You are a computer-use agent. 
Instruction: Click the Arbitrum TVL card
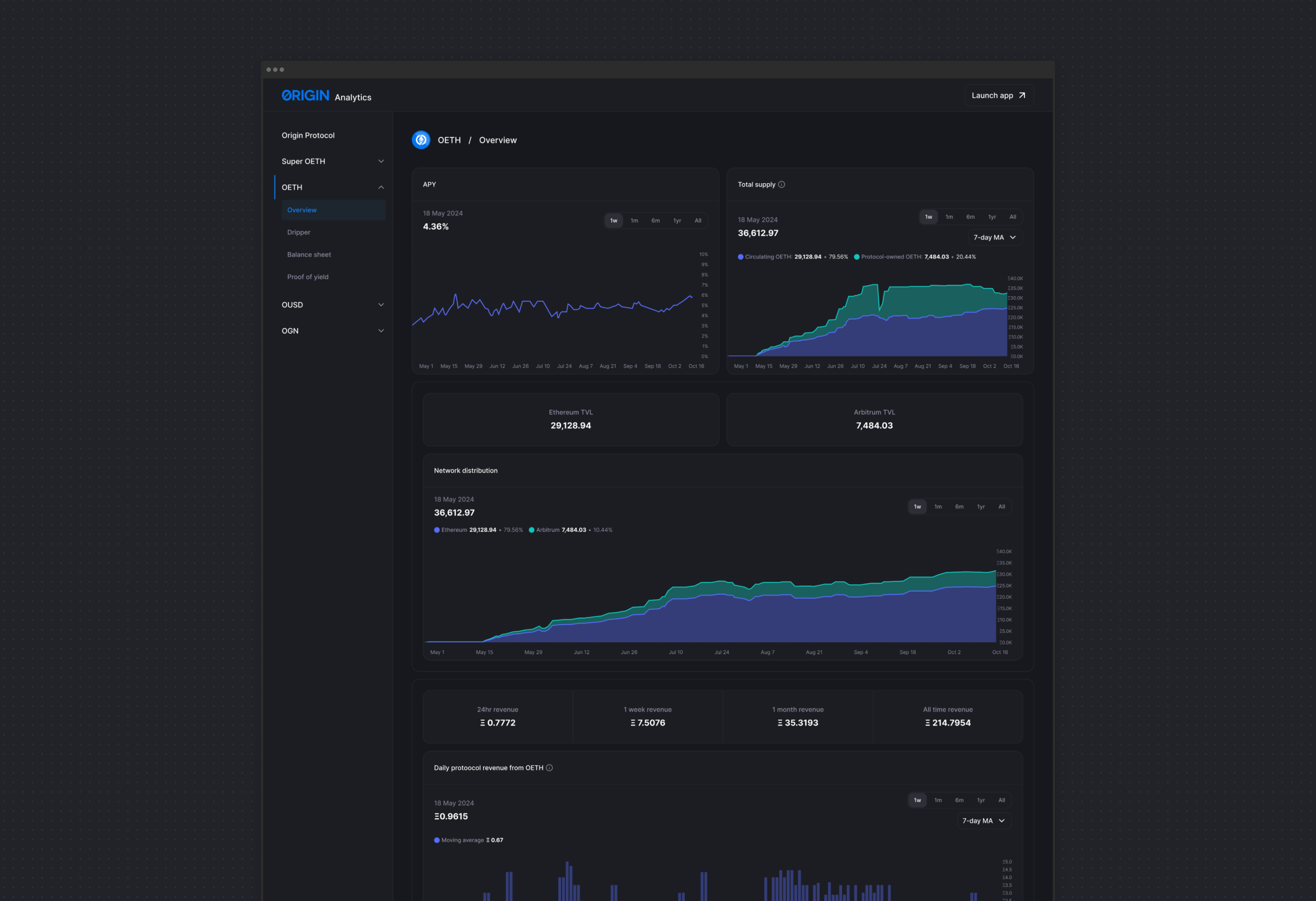pyautogui.click(x=874, y=420)
